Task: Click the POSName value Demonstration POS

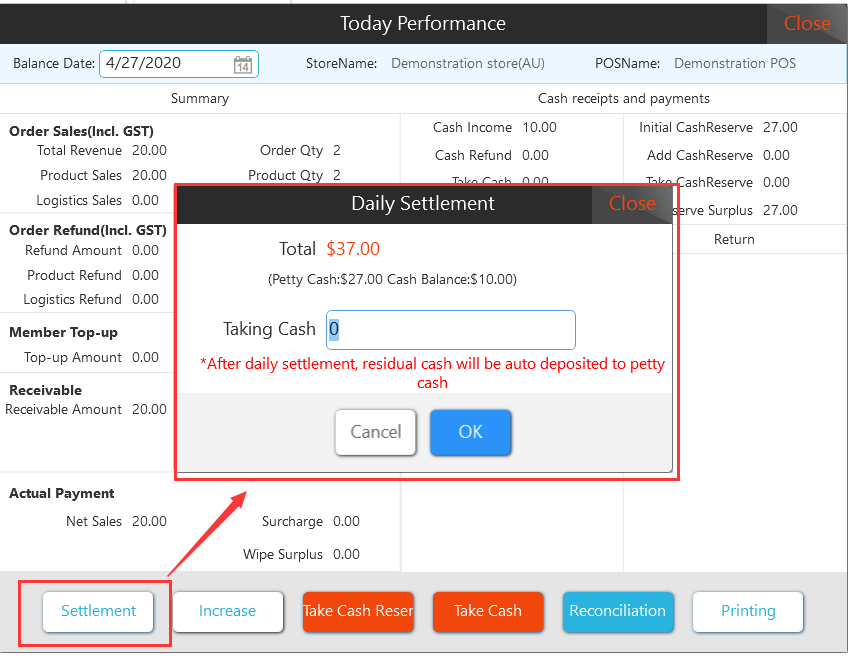Action: tap(735, 63)
